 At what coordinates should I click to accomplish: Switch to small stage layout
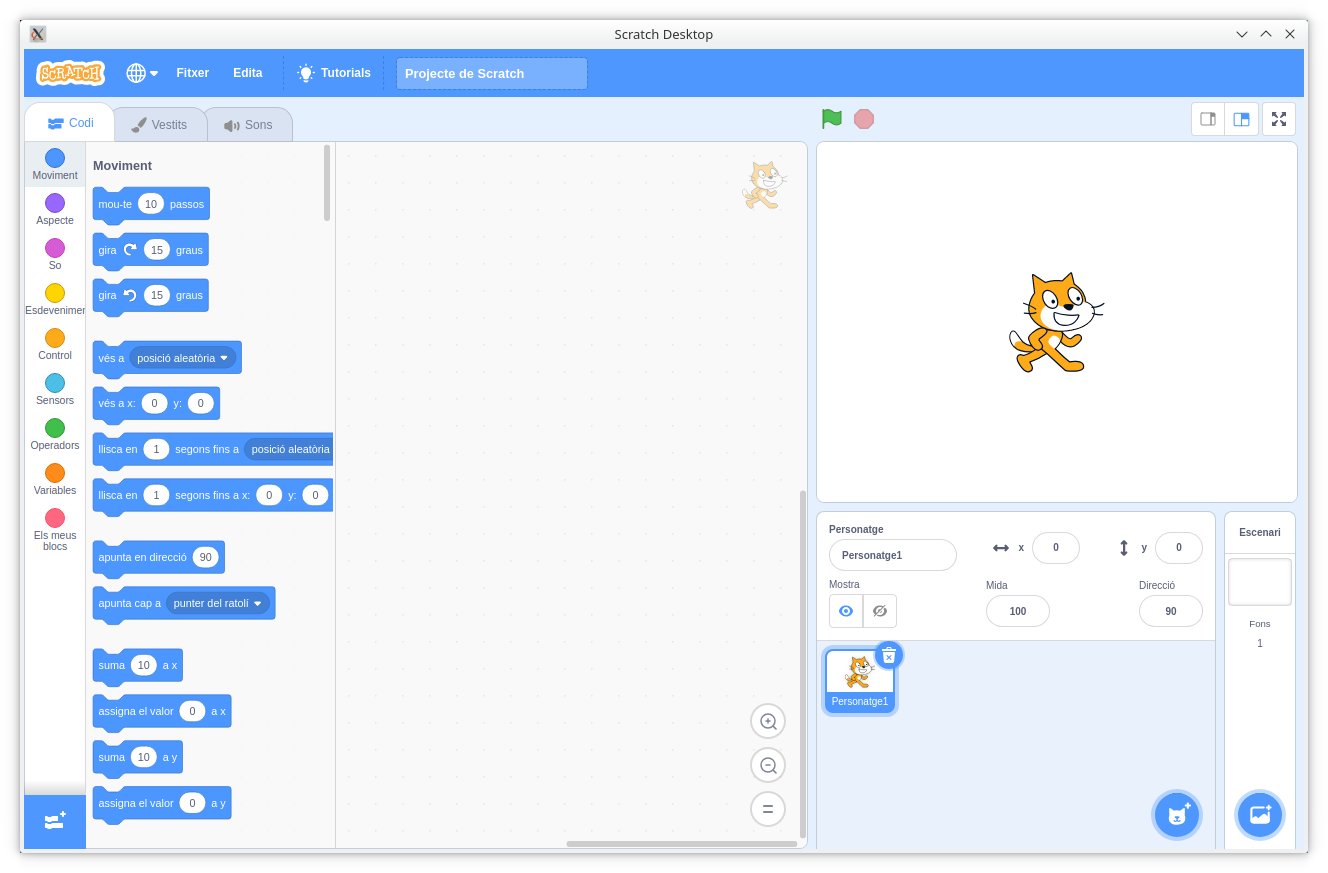pos(1208,119)
